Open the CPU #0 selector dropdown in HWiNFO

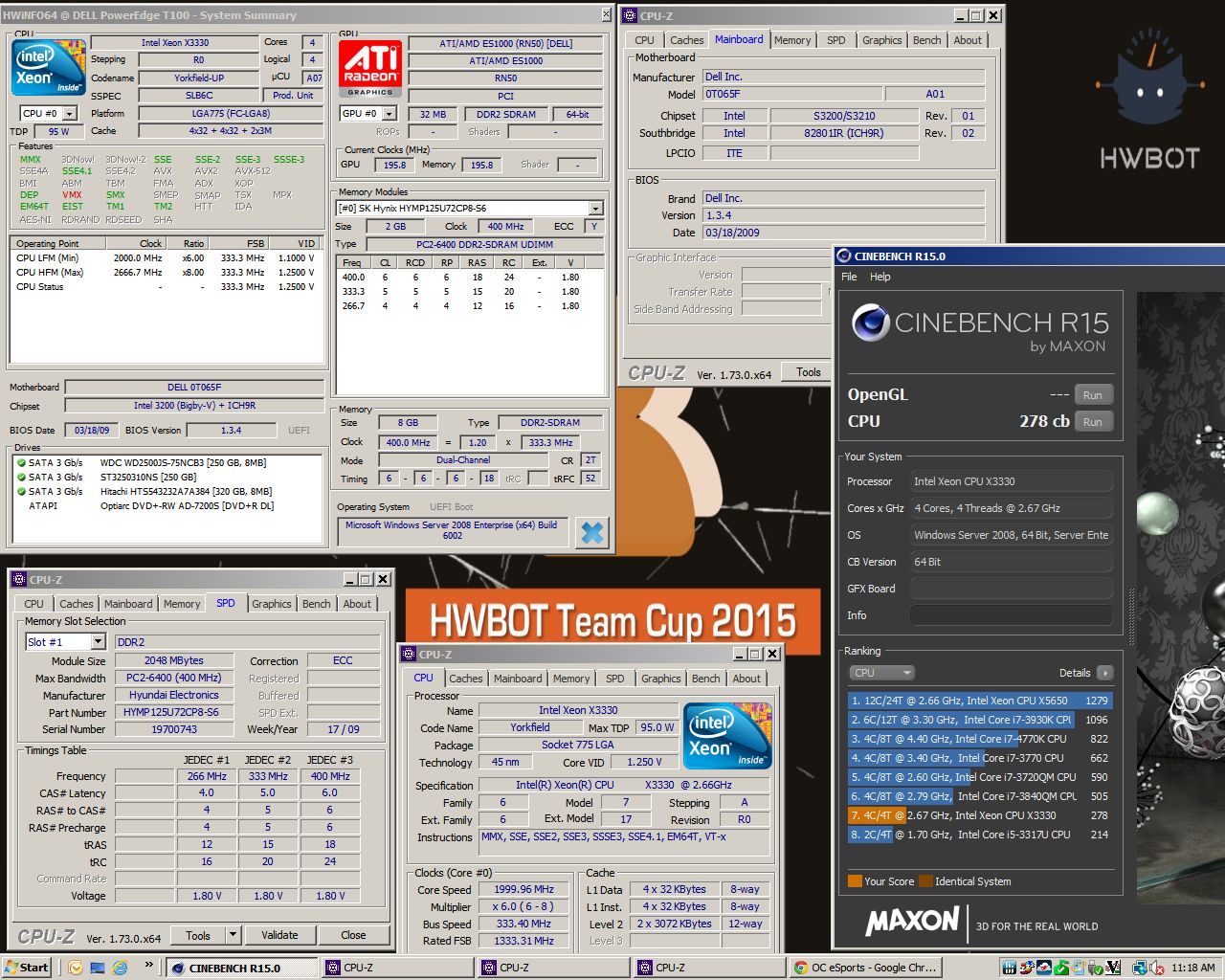coord(69,114)
